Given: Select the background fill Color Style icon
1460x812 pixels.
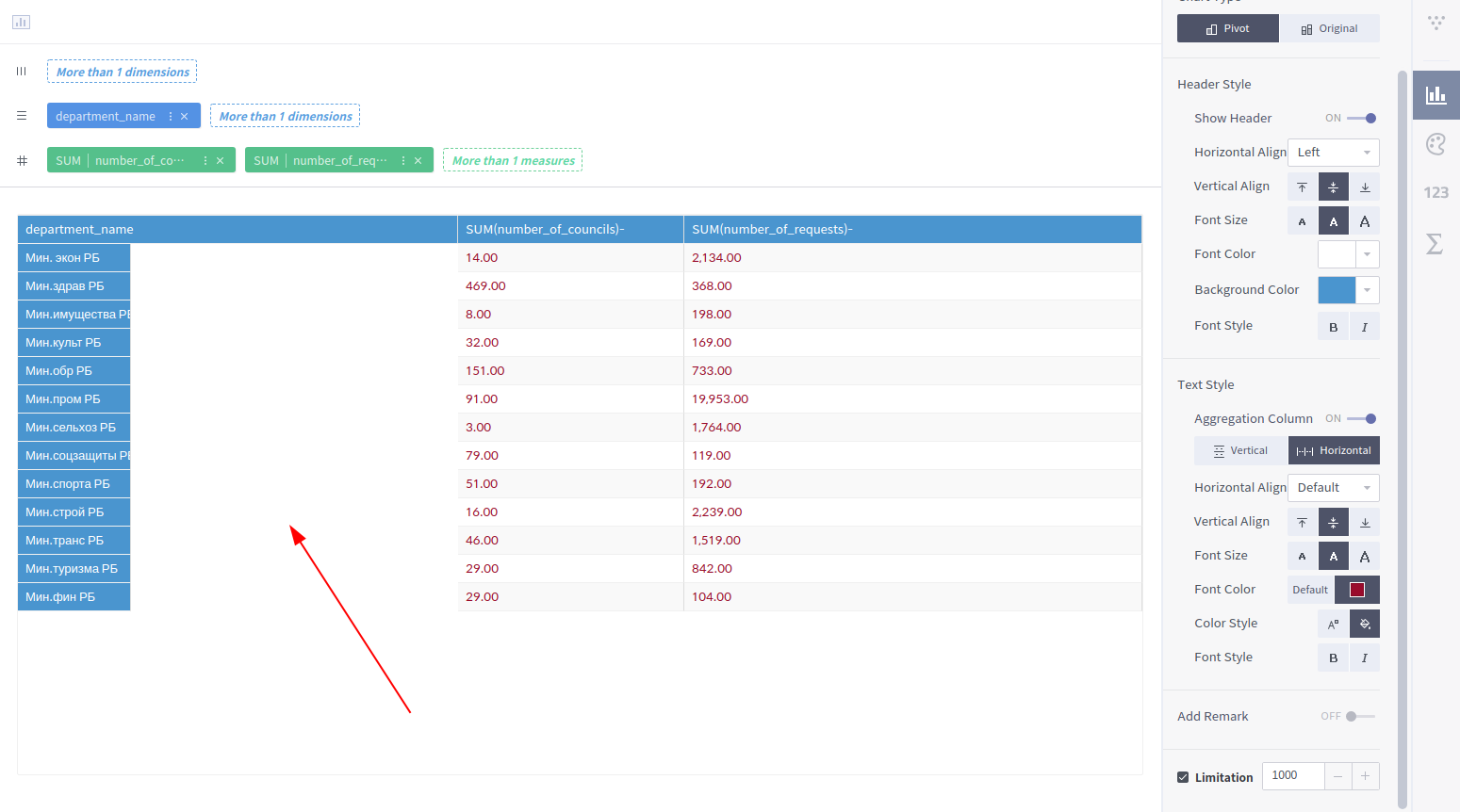Looking at the screenshot, I should pyautogui.click(x=1365, y=624).
